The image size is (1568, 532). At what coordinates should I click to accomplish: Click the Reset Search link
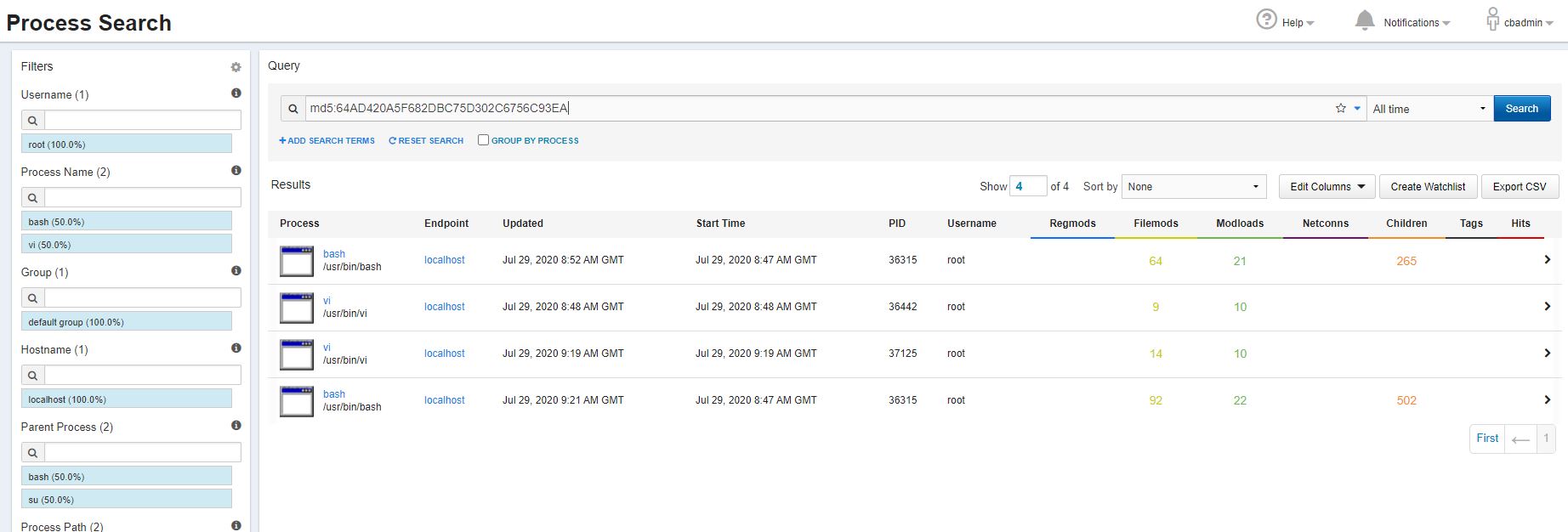(426, 141)
